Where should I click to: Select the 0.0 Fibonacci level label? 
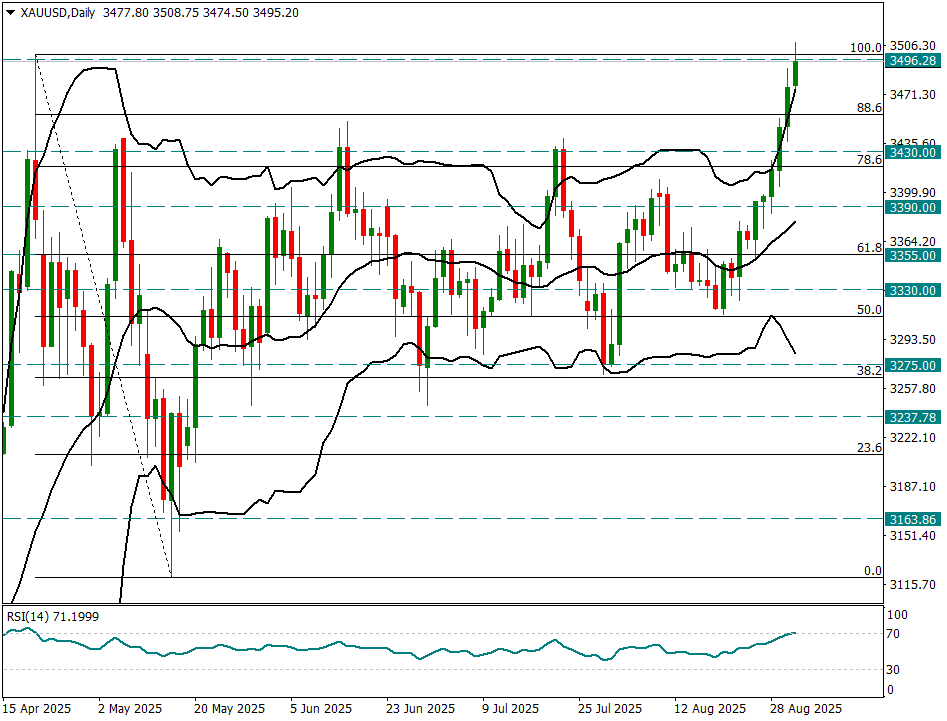click(x=873, y=571)
